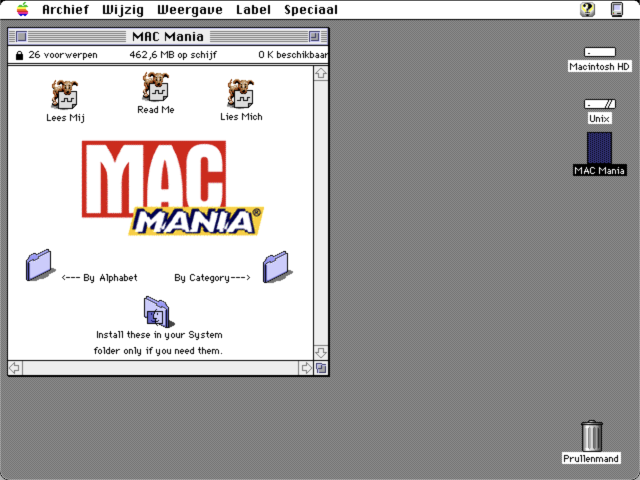Click the MAC Mania window zoom box

click(x=314, y=36)
